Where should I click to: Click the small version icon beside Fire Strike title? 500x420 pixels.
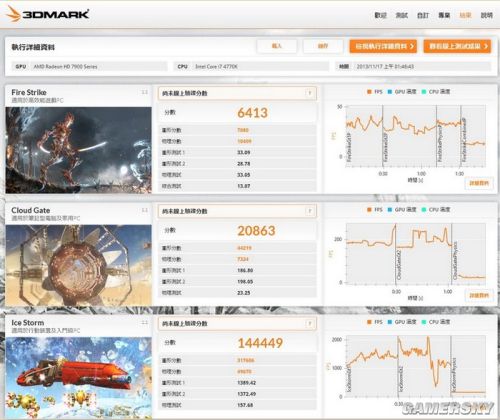144,92
